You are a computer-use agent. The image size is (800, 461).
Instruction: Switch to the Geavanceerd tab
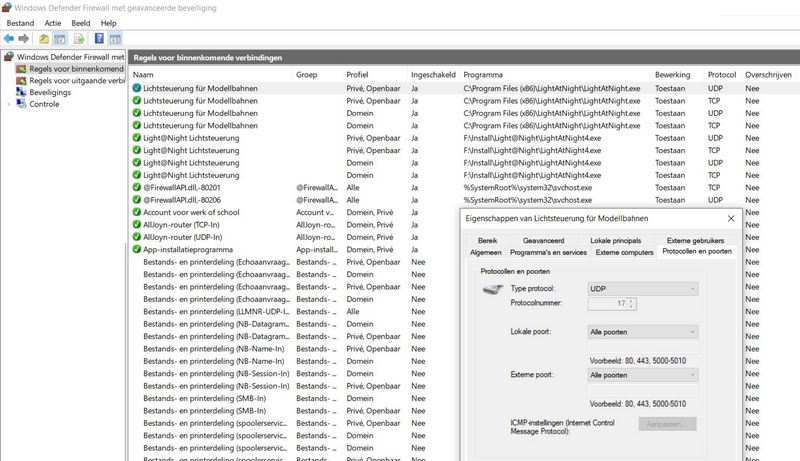click(544, 240)
